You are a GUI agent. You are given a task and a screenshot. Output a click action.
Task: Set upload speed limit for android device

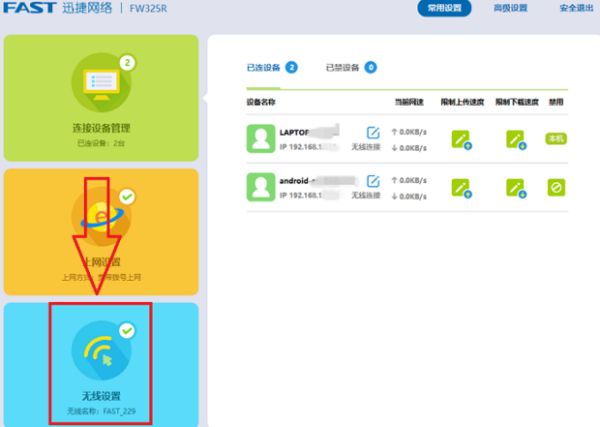click(x=460, y=187)
